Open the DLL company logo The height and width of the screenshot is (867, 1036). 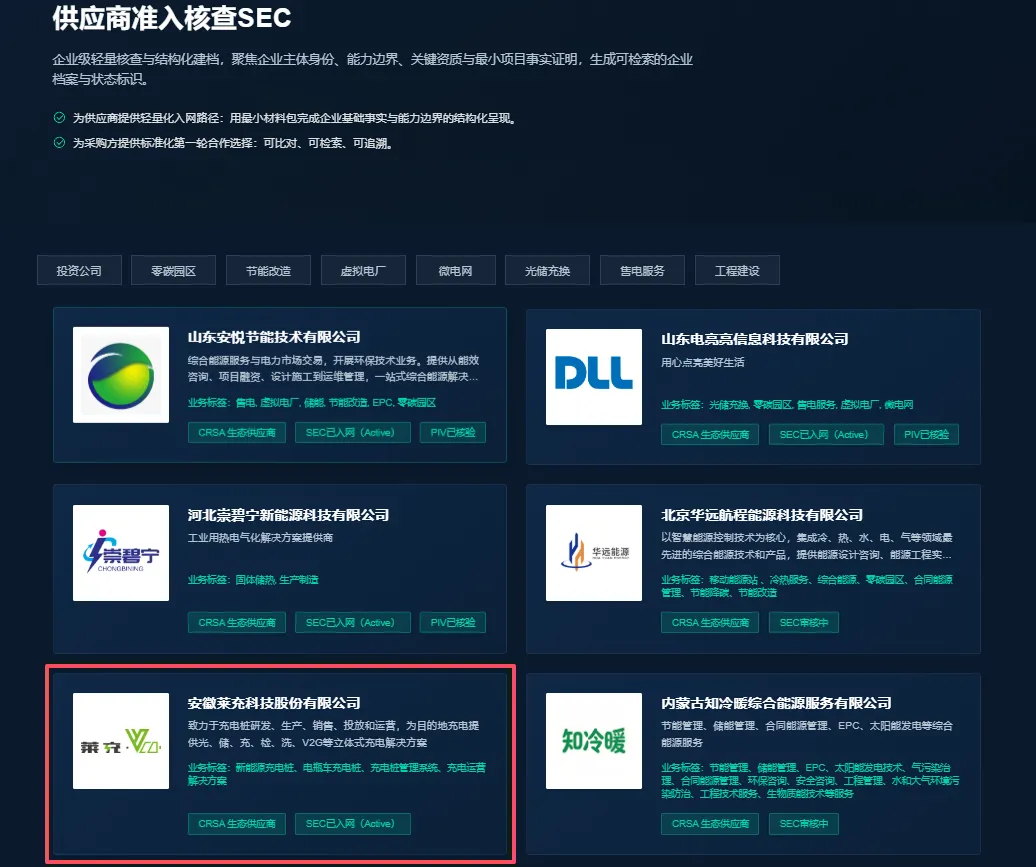pyautogui.click(x=594, y=377)
